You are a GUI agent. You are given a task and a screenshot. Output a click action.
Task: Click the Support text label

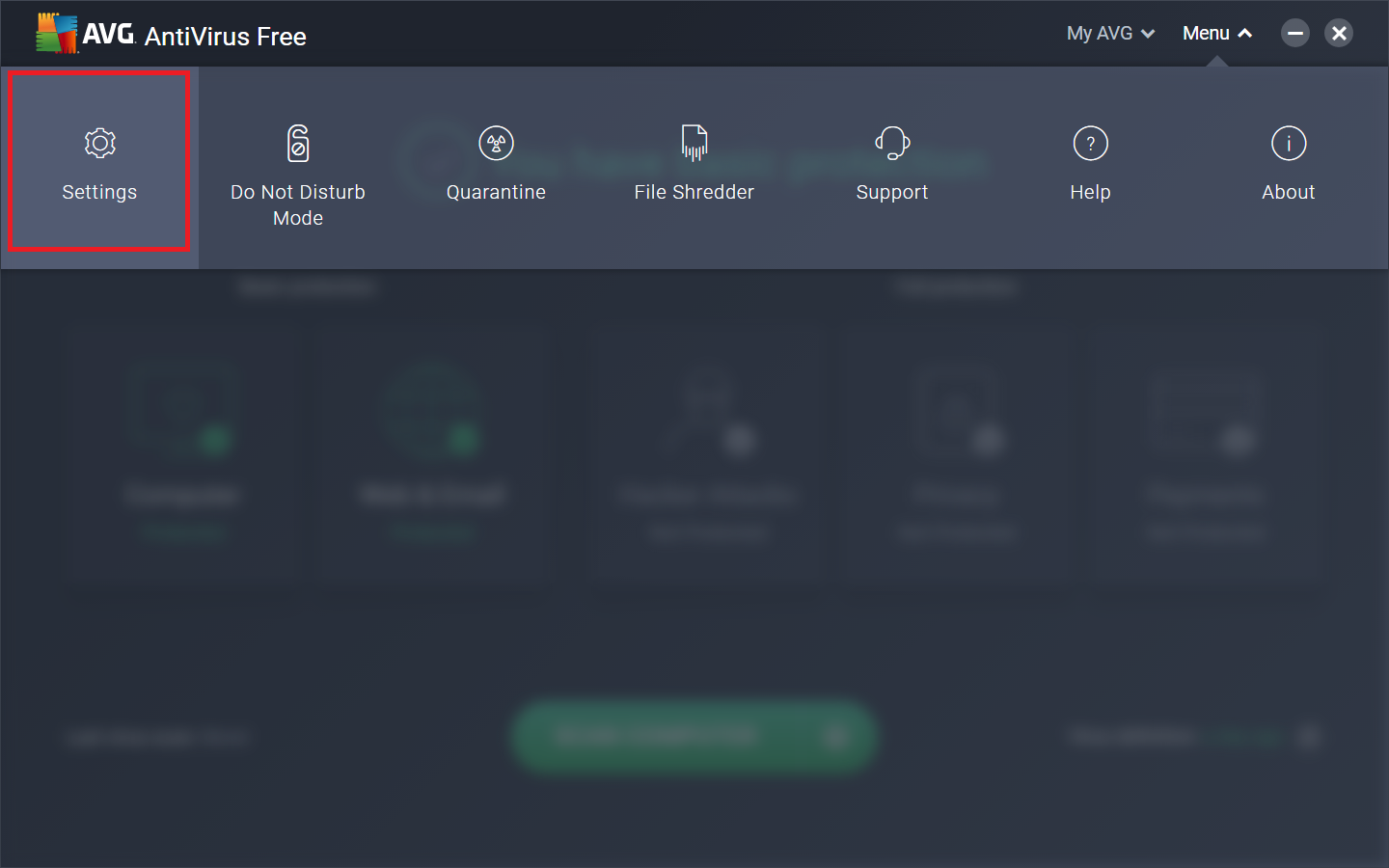click(x=892, y=192)
